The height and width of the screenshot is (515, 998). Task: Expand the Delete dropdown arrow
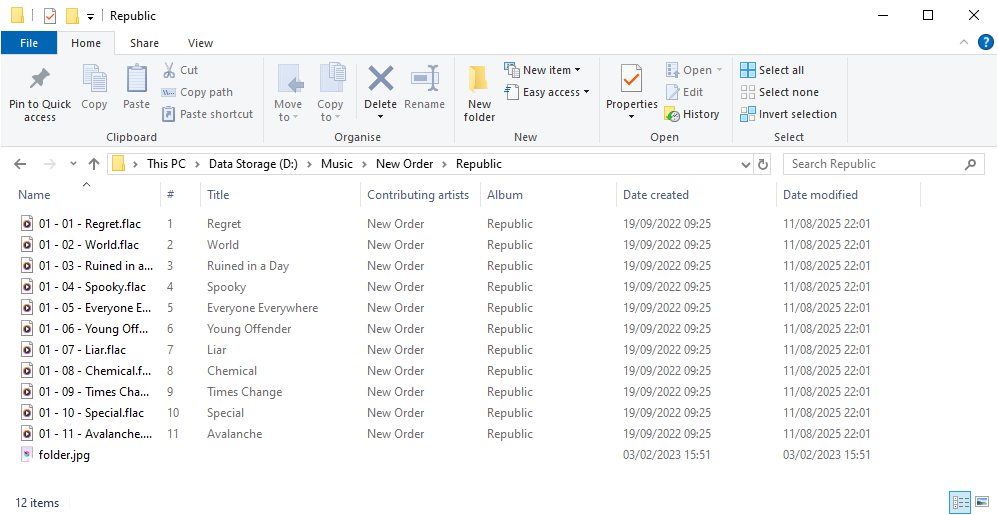click(381, 117)
